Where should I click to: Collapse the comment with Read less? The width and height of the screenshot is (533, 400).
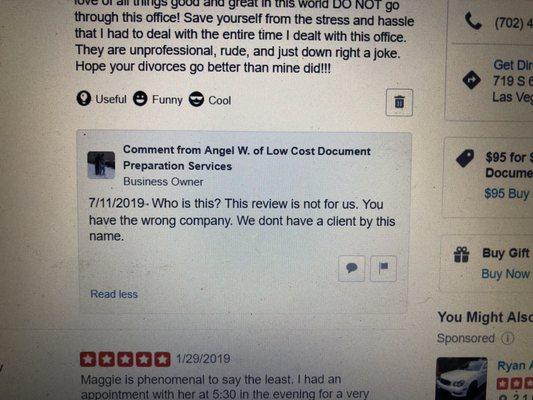tap(114, 294)
